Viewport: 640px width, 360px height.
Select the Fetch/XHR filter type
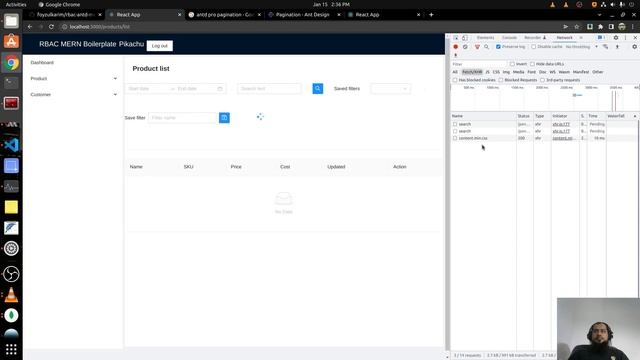472,72
